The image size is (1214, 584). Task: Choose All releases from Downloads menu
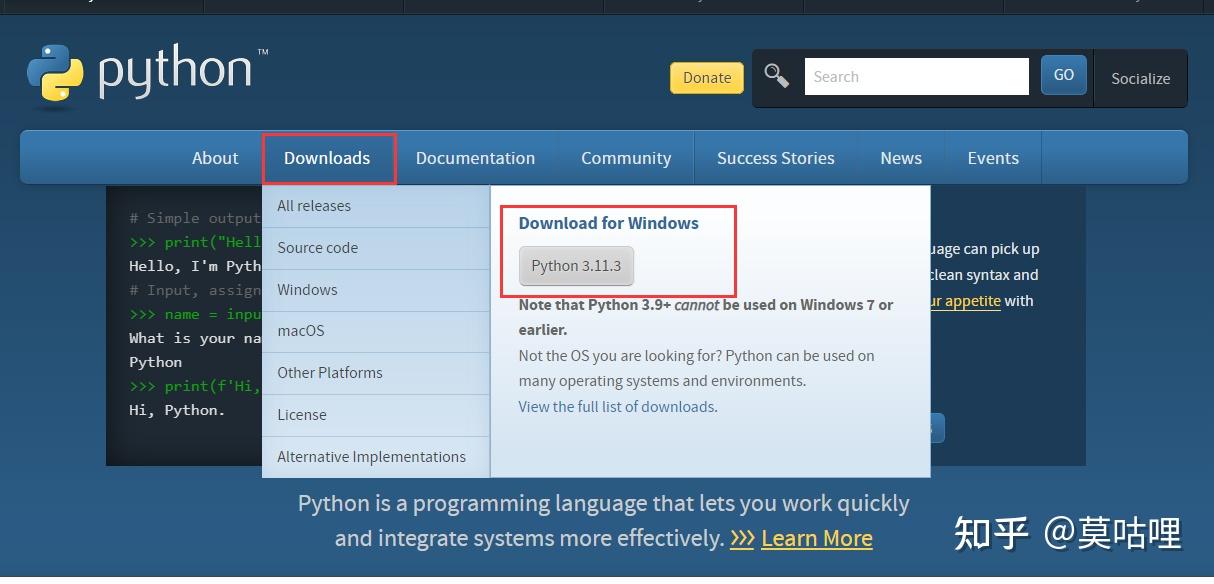(314, 206)
